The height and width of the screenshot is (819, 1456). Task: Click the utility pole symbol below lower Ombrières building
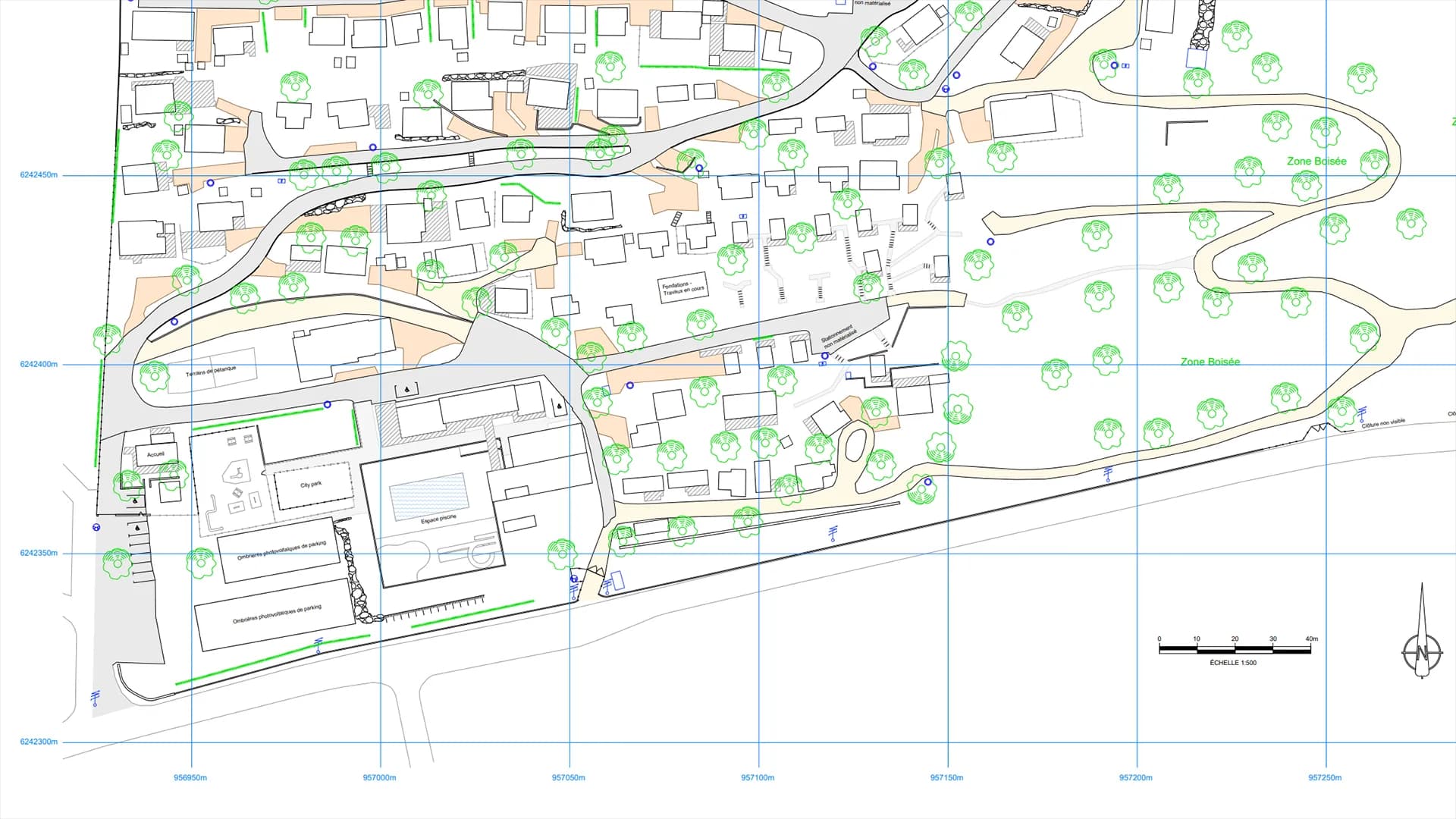tap(318, 645)
